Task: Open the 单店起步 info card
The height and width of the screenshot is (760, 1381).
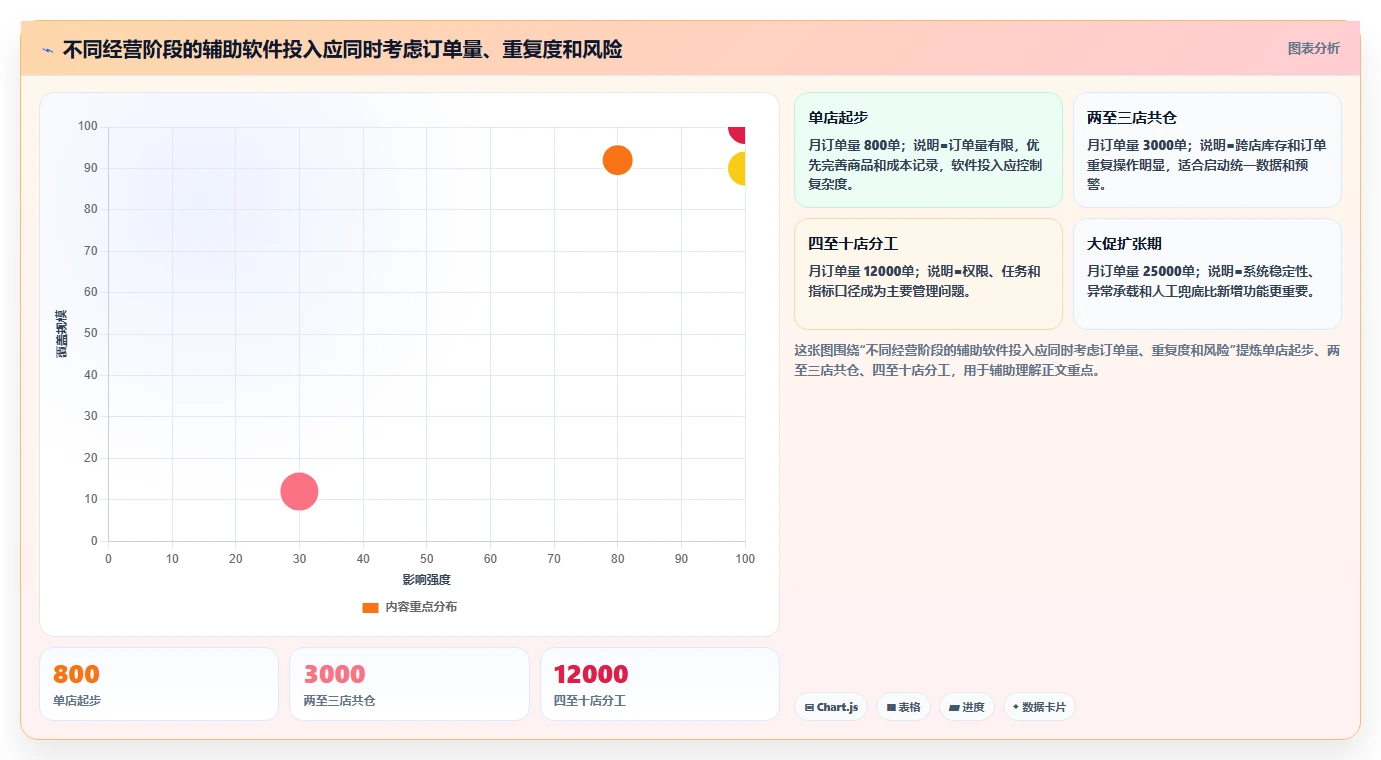Action: [928, 150]
